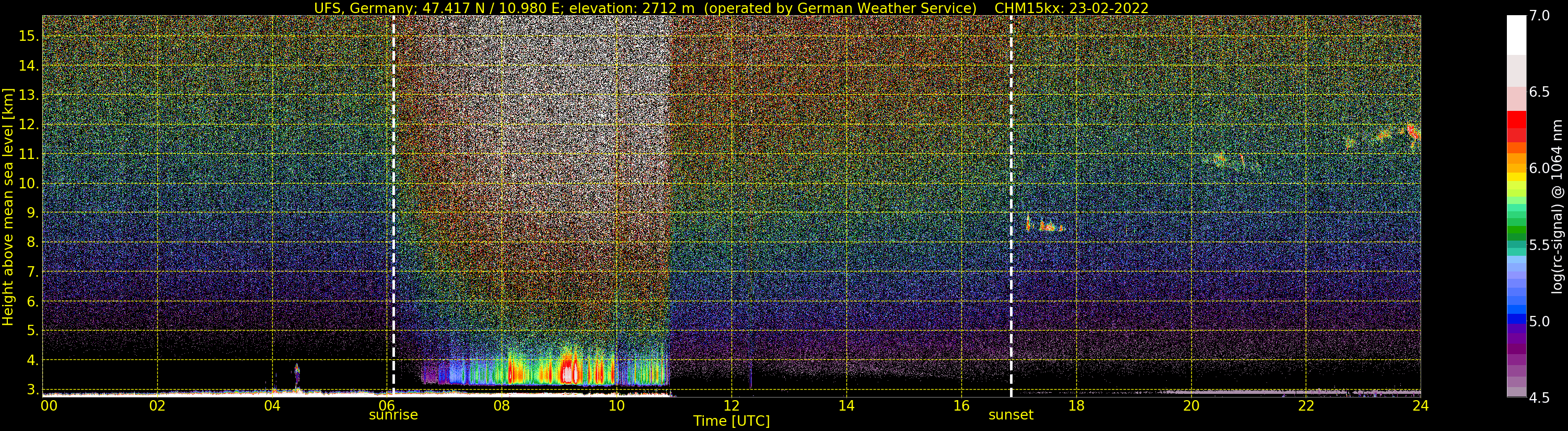Viewport: 1568px width, 431px height.
Task: Click the "13." height axis tick label
Action: pyautogui.click(x=29, y=95)
